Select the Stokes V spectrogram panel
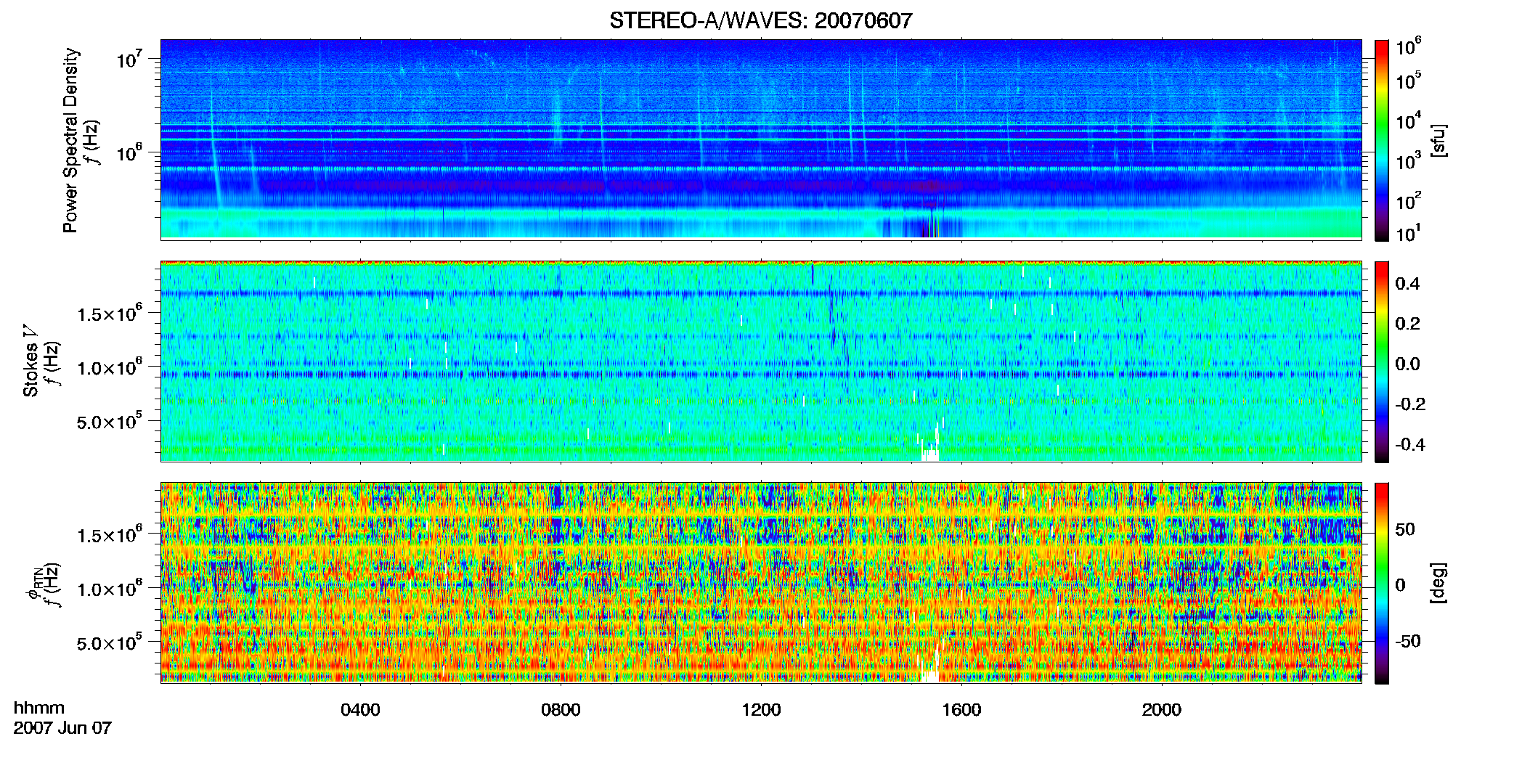 (761, 361)
